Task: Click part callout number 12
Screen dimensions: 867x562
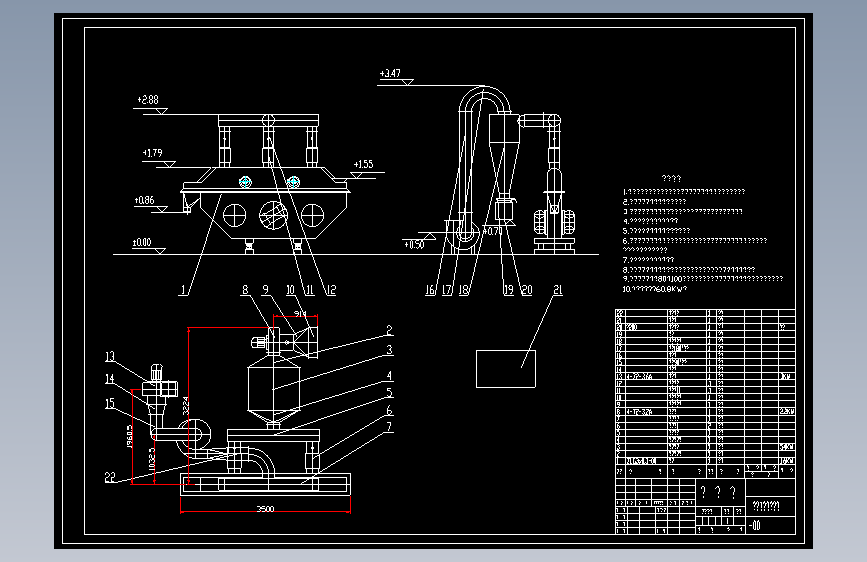Action: click(x=331, y=290)
